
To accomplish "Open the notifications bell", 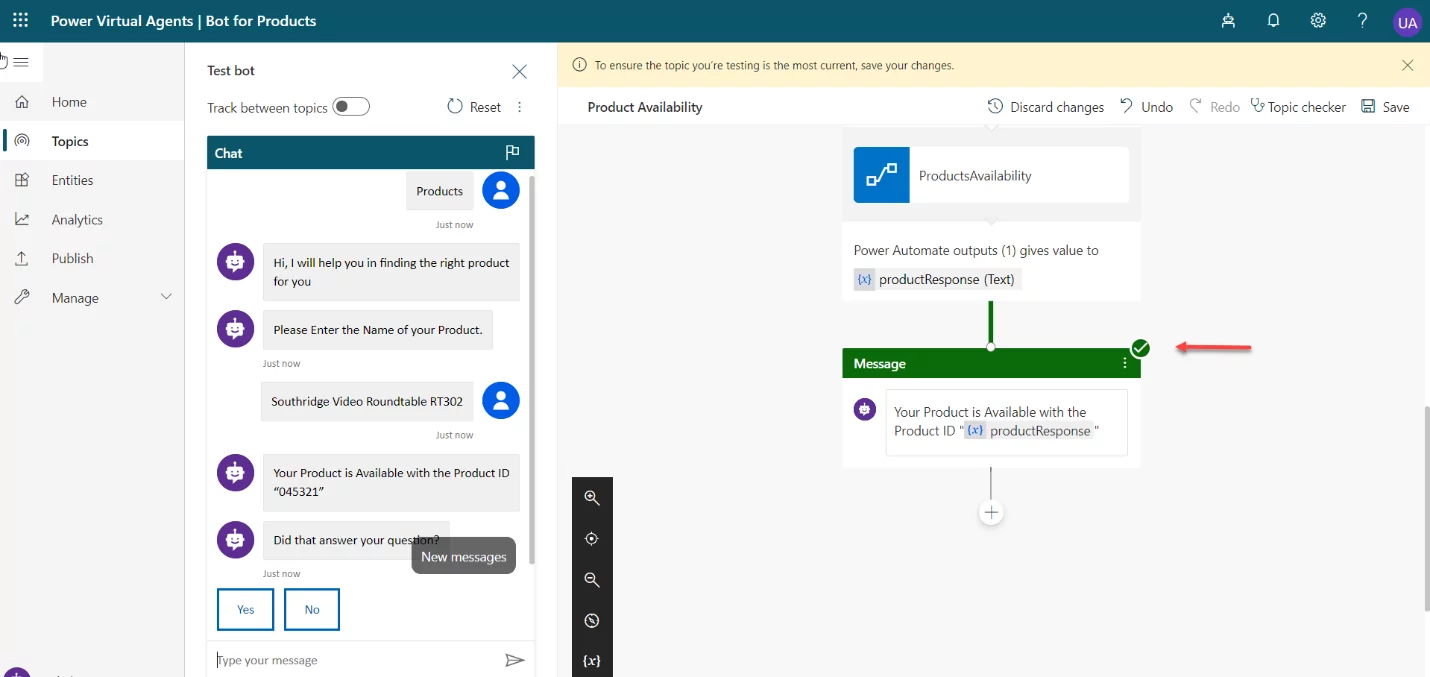I will click(x=1273, y=21).
